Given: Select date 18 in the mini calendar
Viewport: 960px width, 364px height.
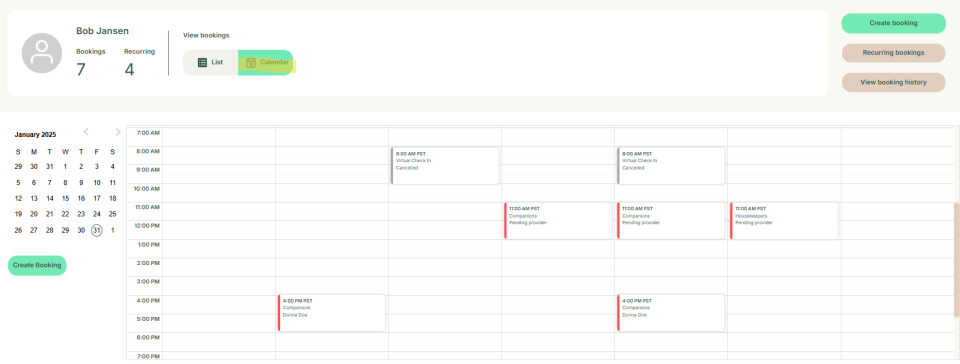Looking at the screenshot, I should [113, 198].
